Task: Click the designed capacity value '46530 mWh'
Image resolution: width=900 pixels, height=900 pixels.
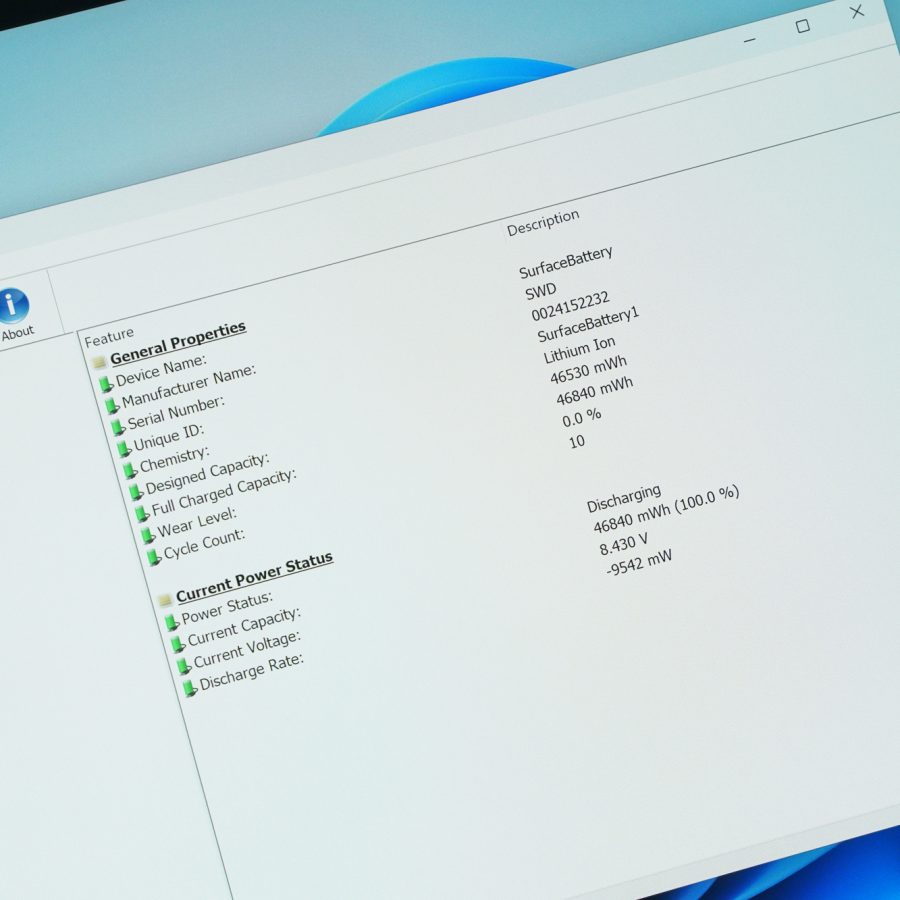Action: [588, 370]
